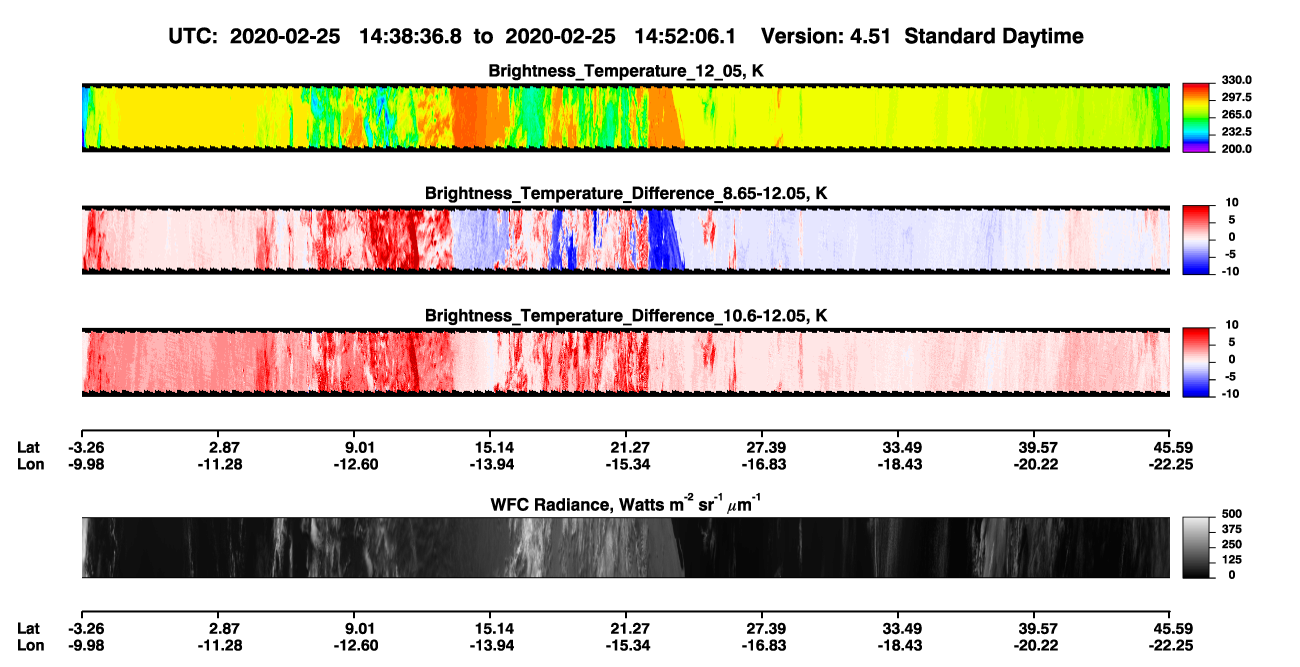Click the 'Lat' label of the upper axis
Screen dimensions: 1300x667
point(29,447)
